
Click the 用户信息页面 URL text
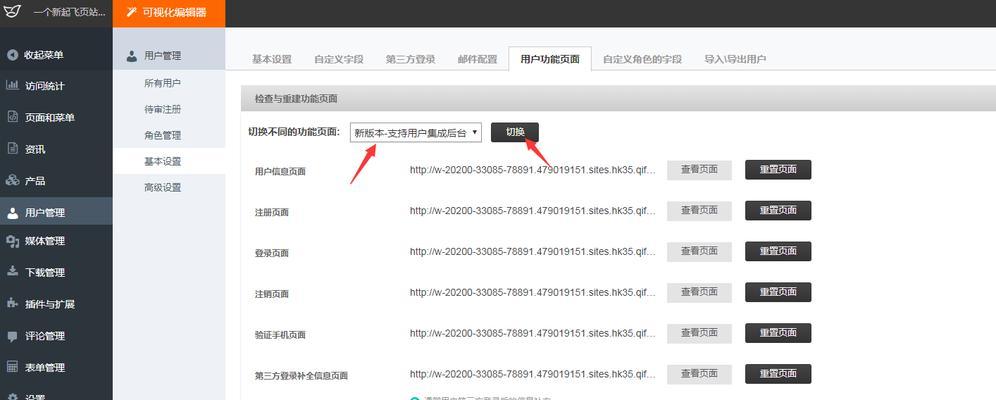tap(532, 170)
